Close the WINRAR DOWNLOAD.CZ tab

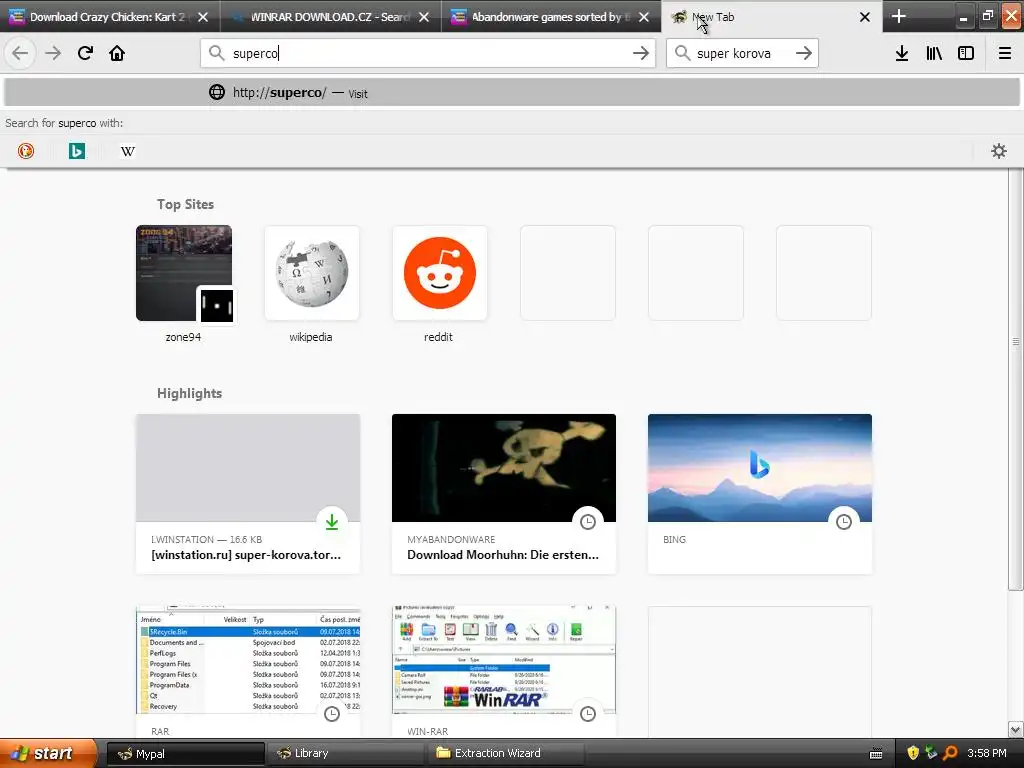click(x=424, y=17)
